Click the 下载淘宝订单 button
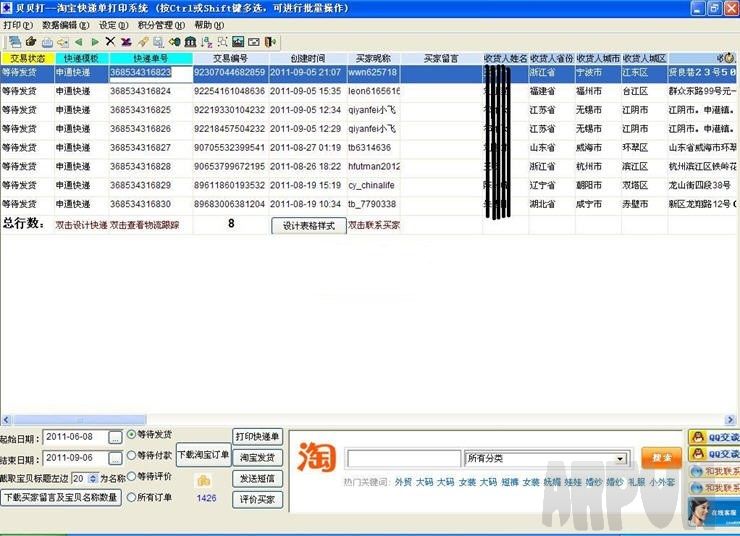 [203, 455]
